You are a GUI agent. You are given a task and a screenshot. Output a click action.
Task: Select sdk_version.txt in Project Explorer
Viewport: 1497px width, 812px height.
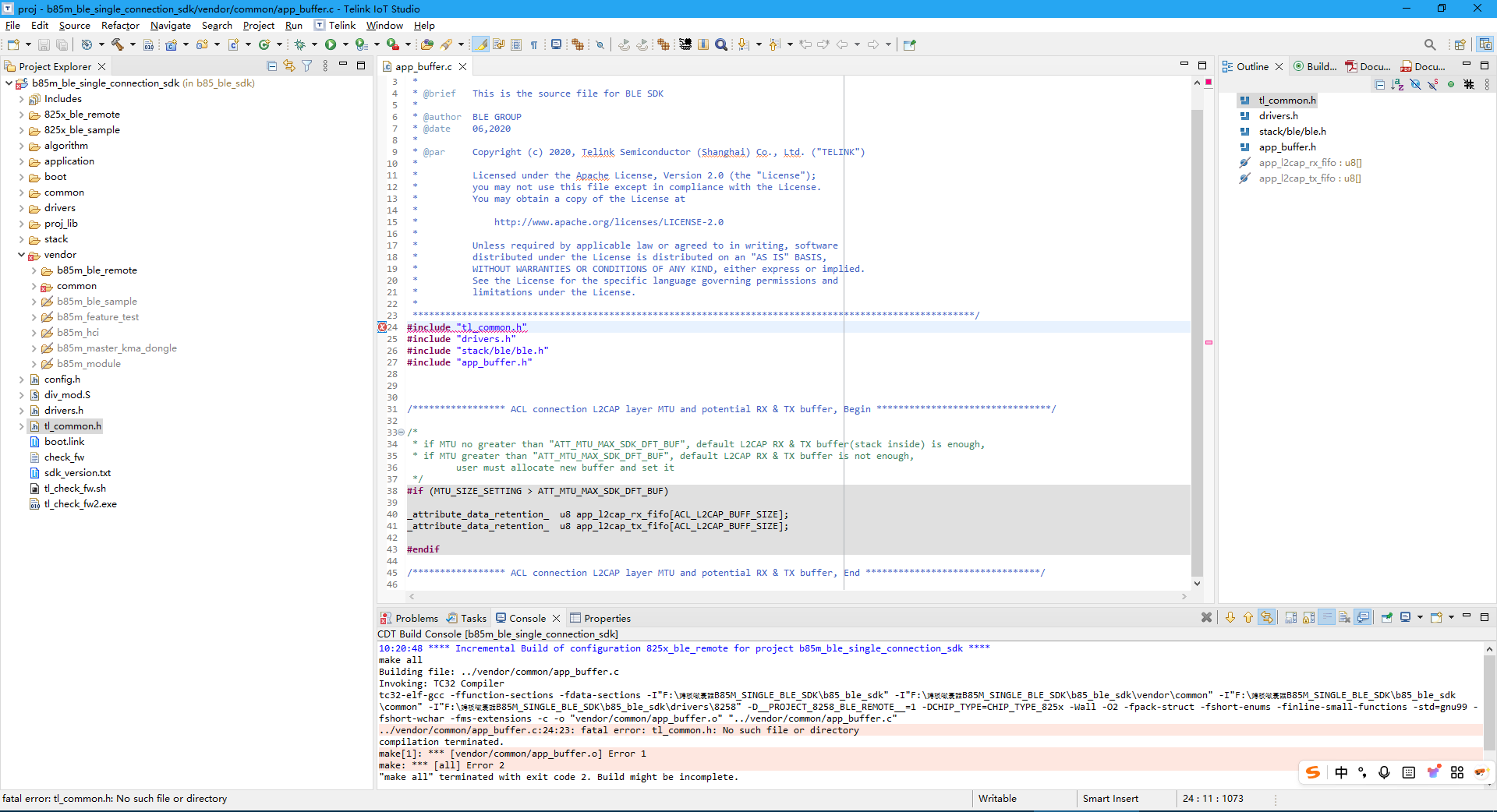(77, 473)
